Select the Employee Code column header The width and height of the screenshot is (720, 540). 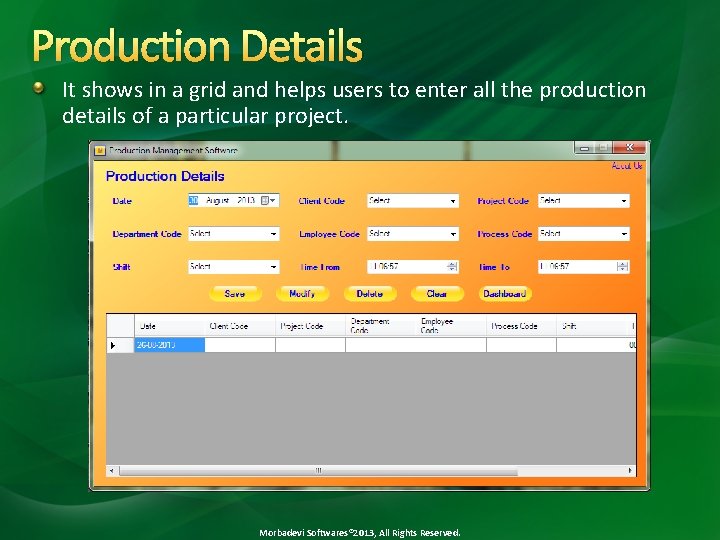click(x=451, y=326)
